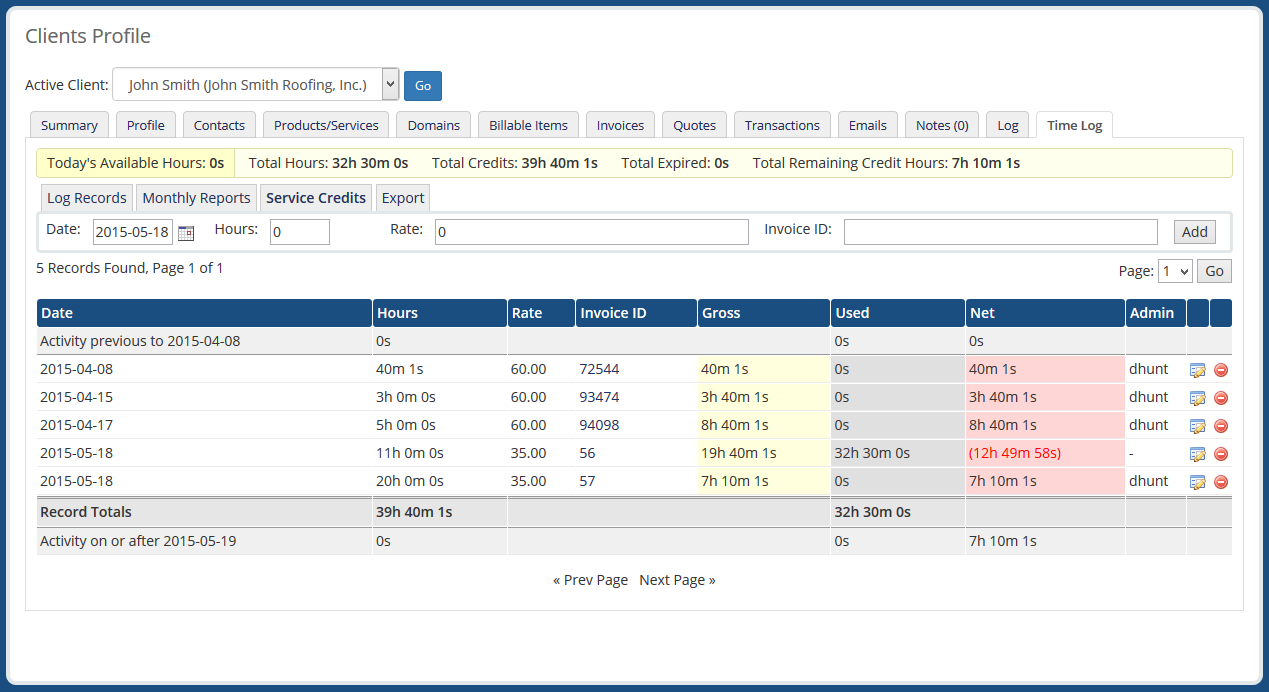Open the Page number selector
The width and height of the screenshot is (1269, 692).
(1175, 270)
